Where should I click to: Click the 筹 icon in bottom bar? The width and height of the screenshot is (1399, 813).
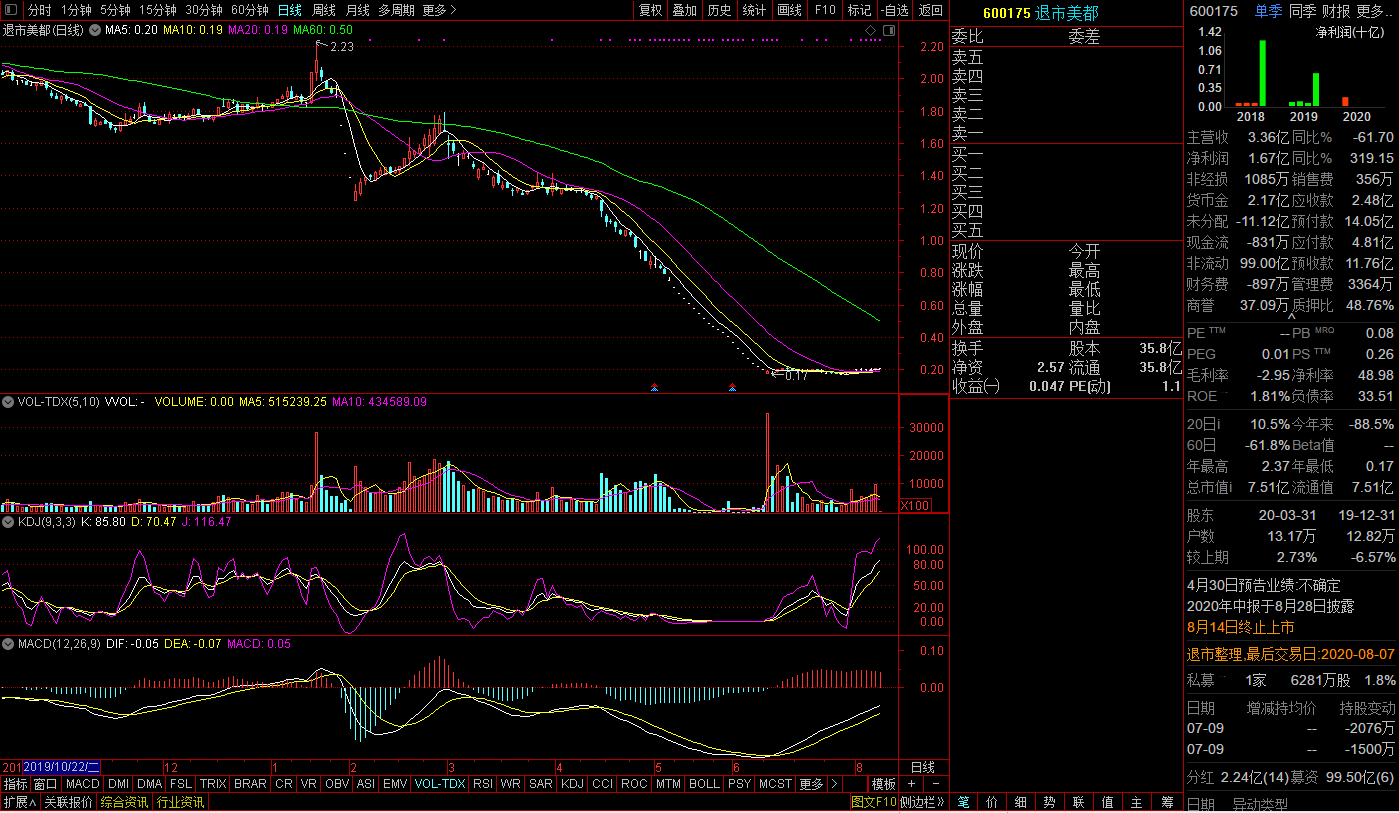[1167, 802]
